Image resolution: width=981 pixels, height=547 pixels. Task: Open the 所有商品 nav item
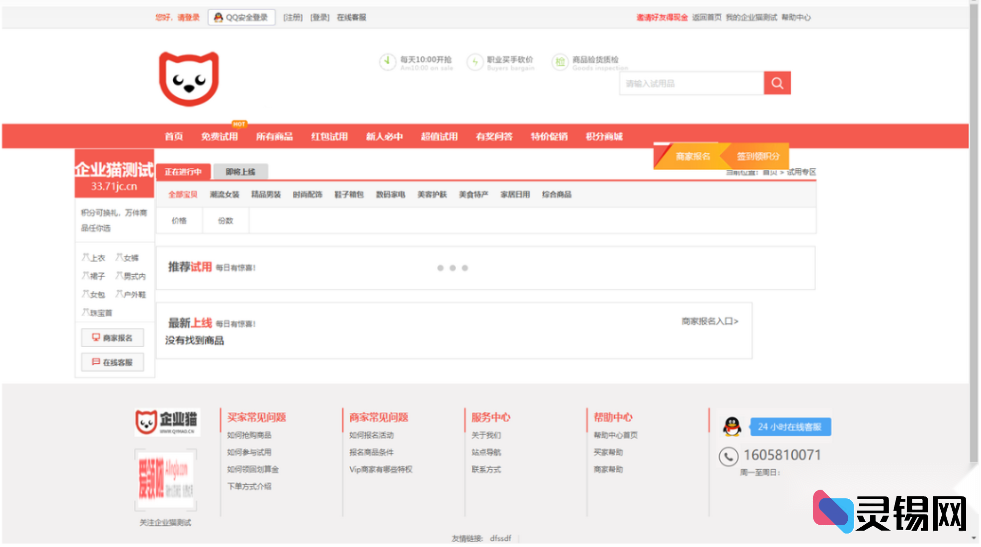click(x=275, y=136)
